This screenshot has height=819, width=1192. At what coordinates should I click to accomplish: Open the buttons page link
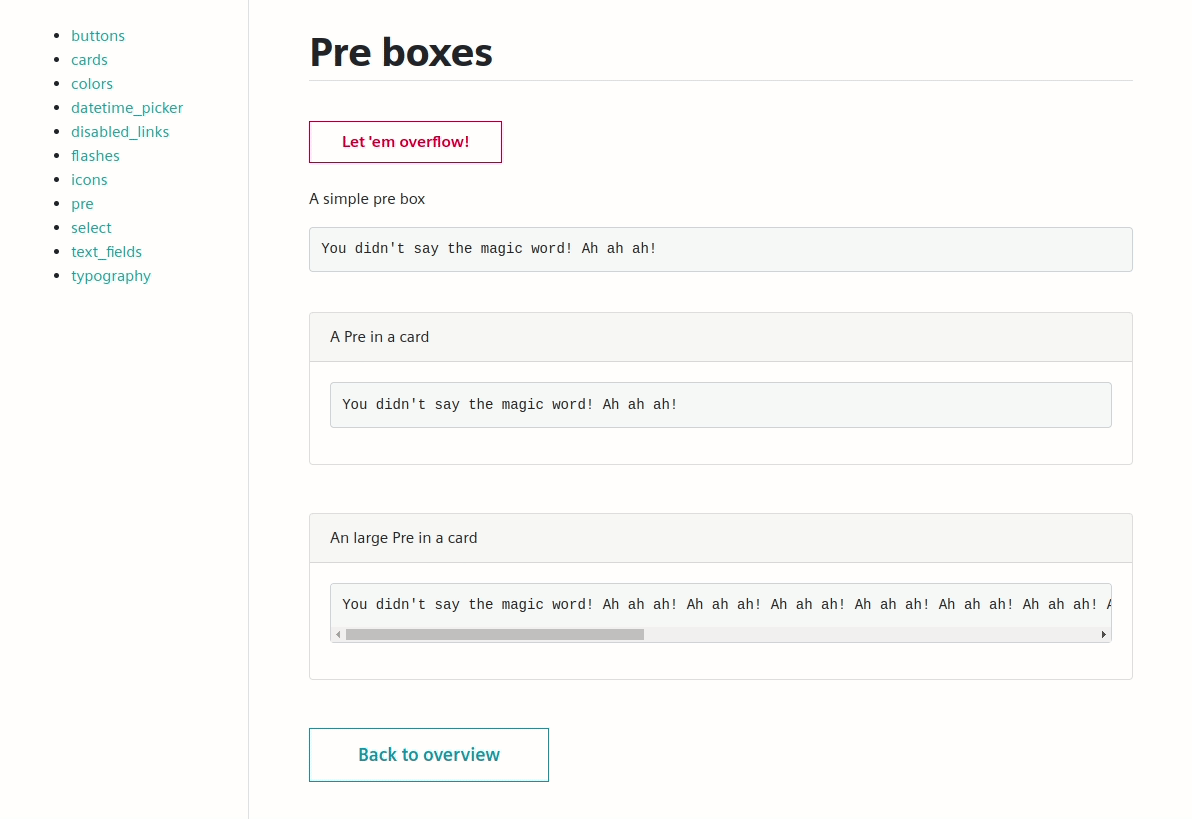pos(98,36)
